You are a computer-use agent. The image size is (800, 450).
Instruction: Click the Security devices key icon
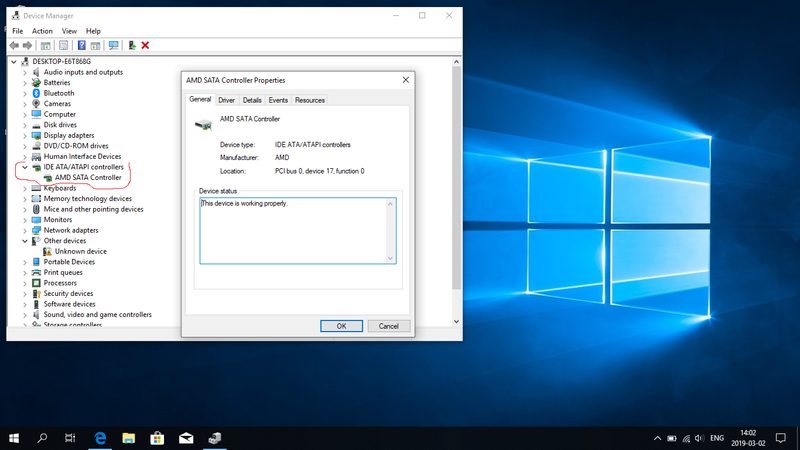pos(36,293)
